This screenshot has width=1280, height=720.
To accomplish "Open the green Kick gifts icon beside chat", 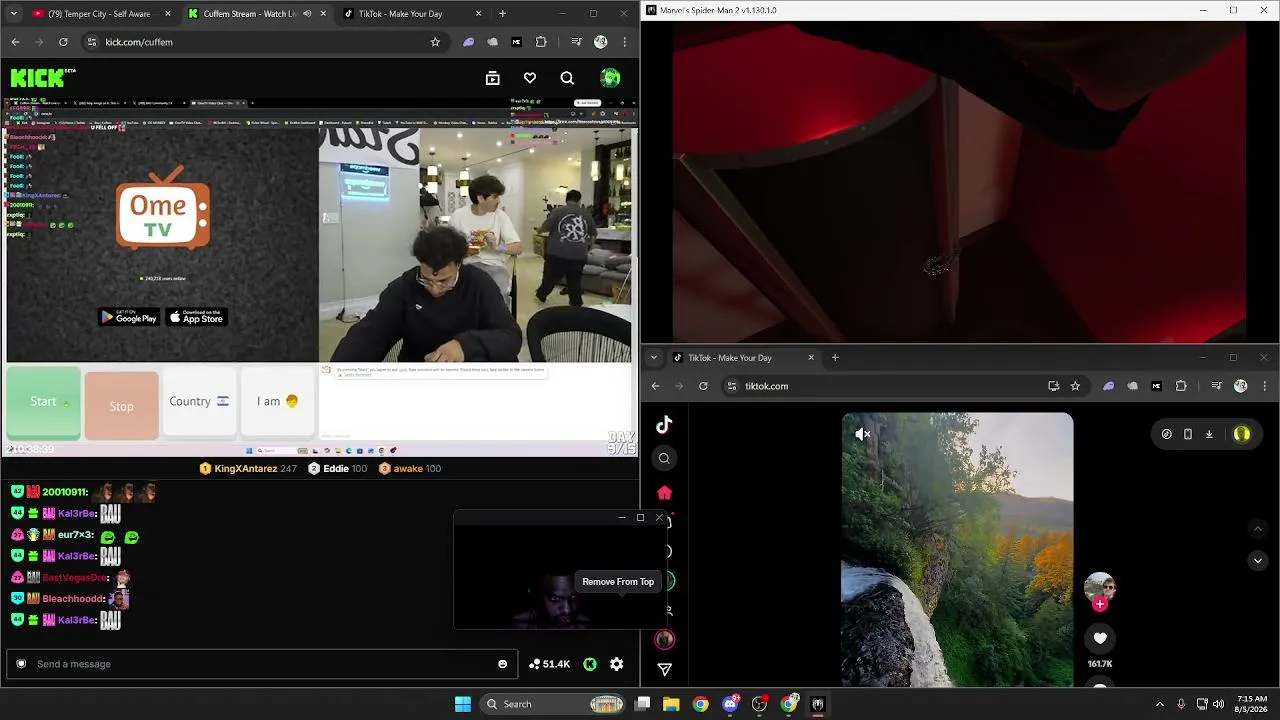I will pyautogui.click(x=590, y=664).
